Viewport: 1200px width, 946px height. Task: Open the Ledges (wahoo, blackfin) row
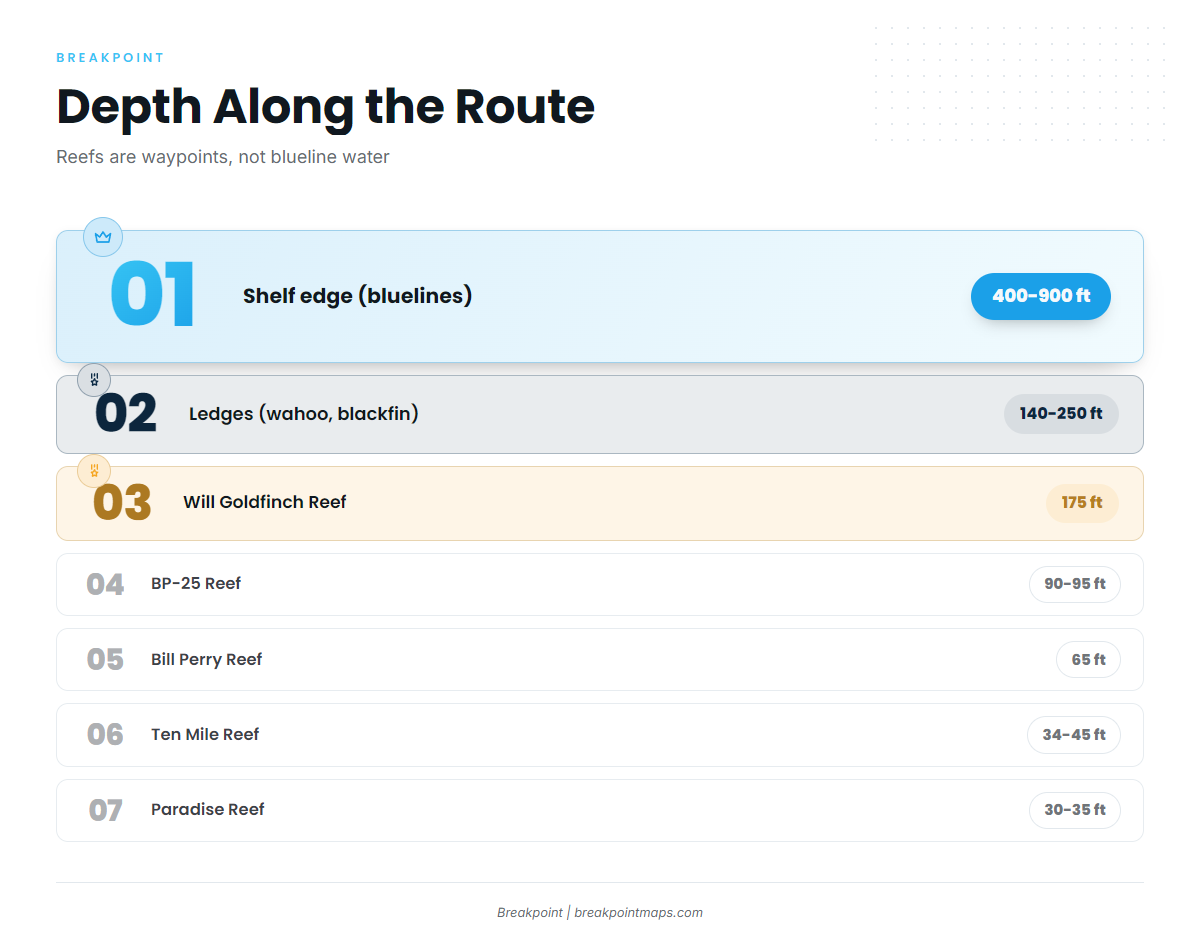pos(600,414)
